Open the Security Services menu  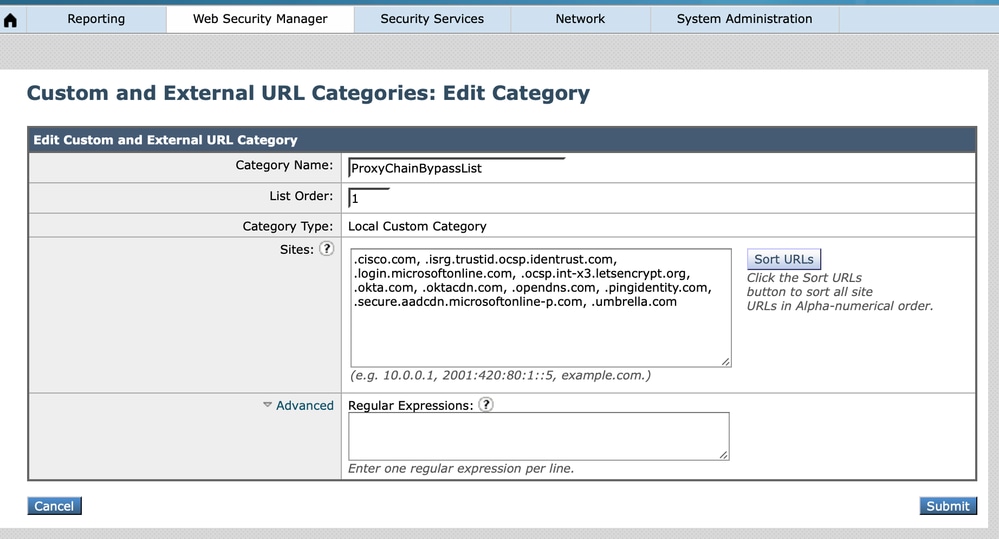[x=432, y=19]
